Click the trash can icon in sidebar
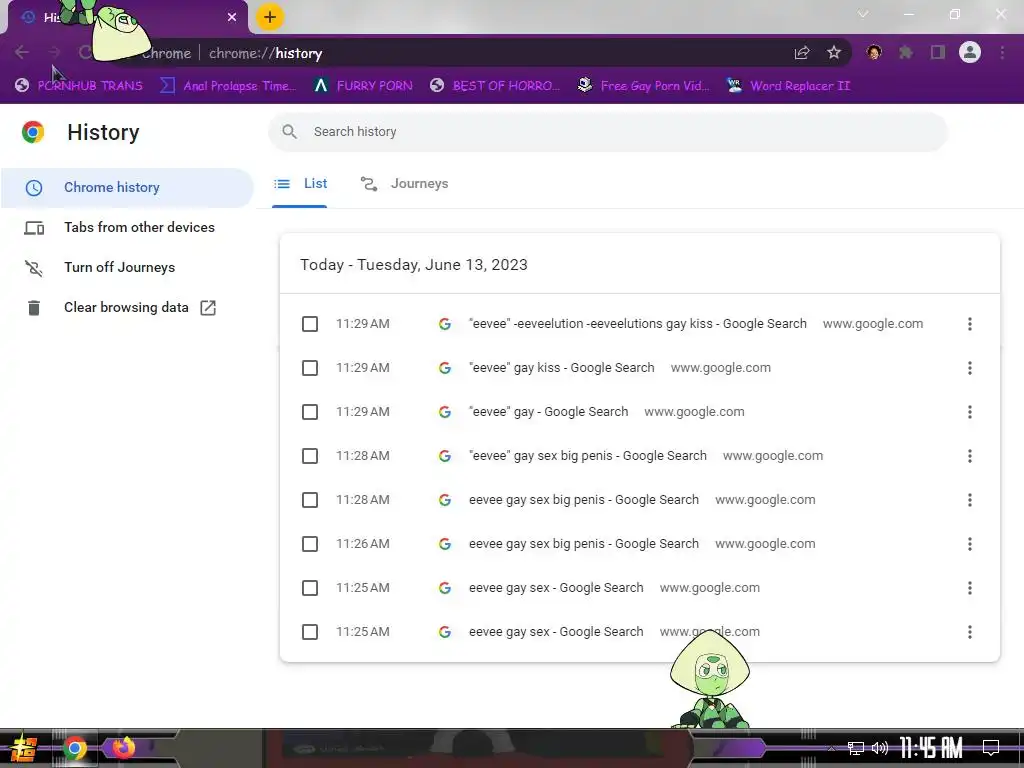Screen dimensions: 1024x768 coord(34,308)
